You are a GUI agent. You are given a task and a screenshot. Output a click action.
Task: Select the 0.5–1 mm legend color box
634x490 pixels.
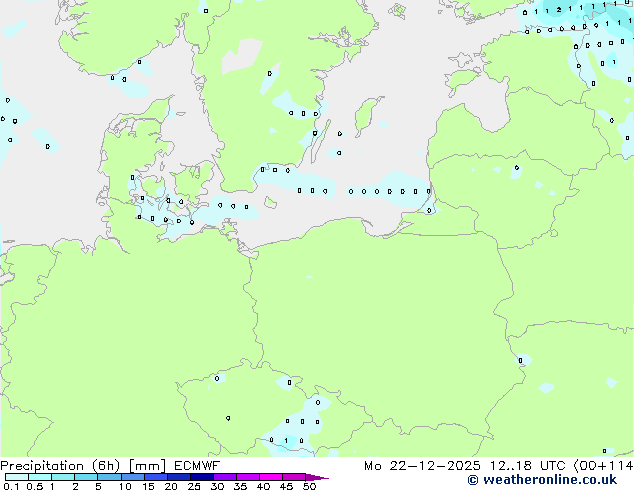40,477
